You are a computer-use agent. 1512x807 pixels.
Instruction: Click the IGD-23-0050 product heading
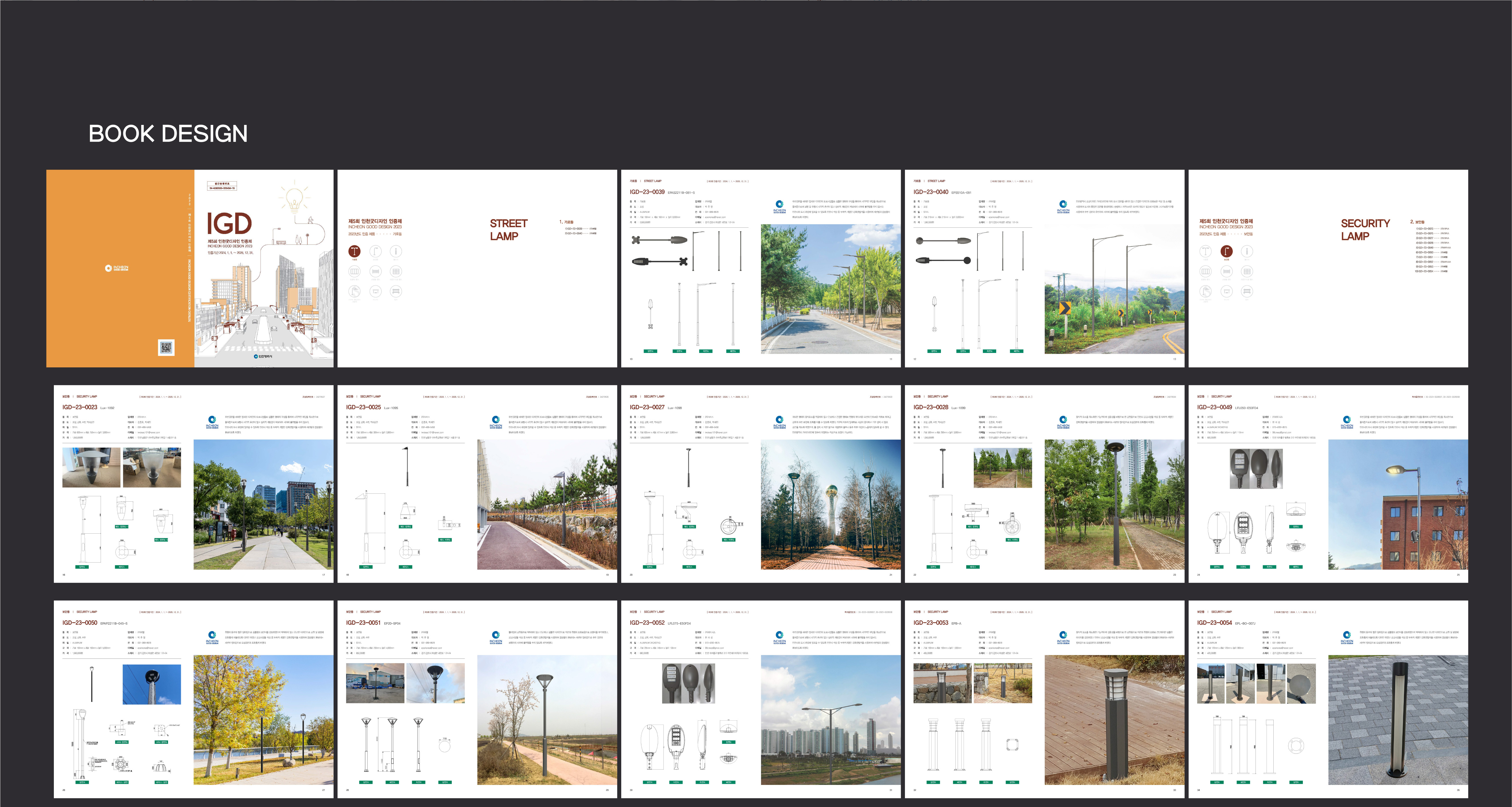[80, 623]
